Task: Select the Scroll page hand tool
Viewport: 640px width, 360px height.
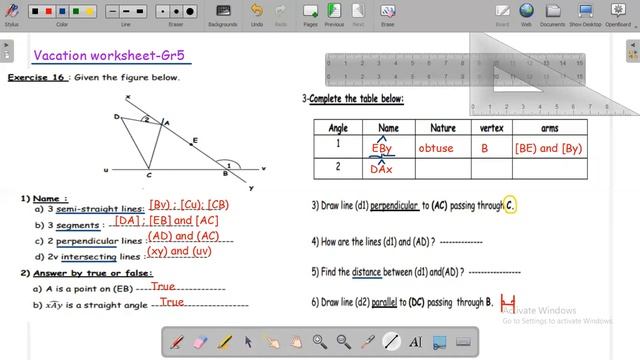Action: tap(296, 342)
